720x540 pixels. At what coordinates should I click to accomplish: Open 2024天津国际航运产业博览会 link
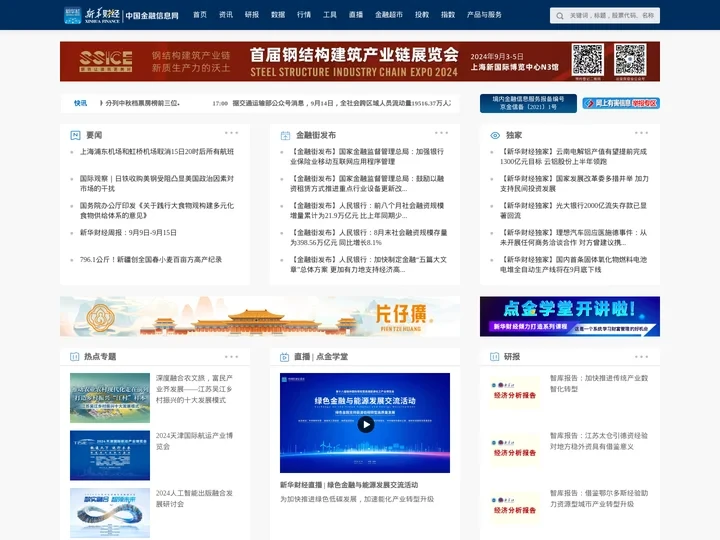coord(194,441)
